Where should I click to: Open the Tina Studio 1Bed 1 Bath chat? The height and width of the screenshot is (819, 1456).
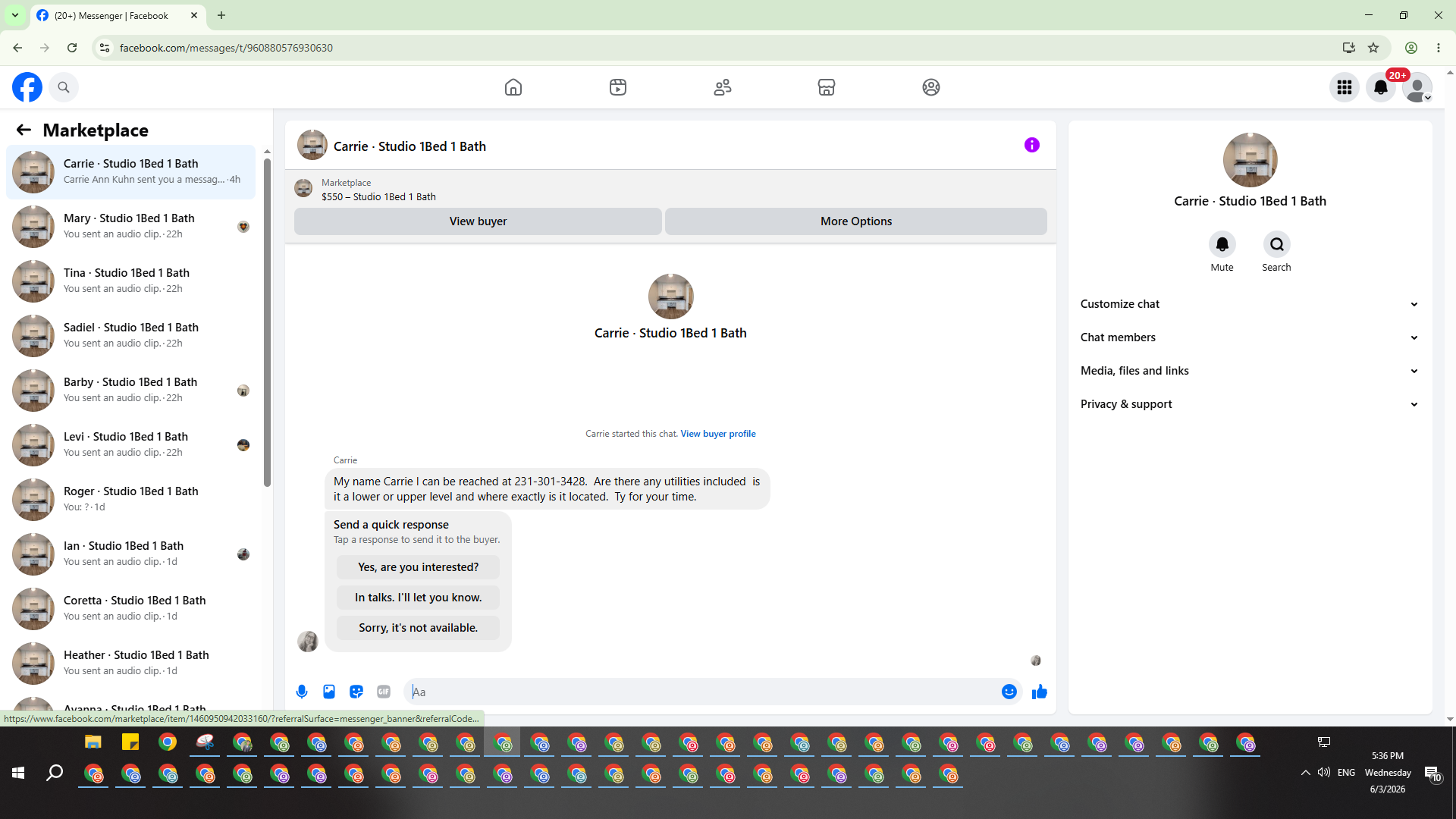pos(131,281)
